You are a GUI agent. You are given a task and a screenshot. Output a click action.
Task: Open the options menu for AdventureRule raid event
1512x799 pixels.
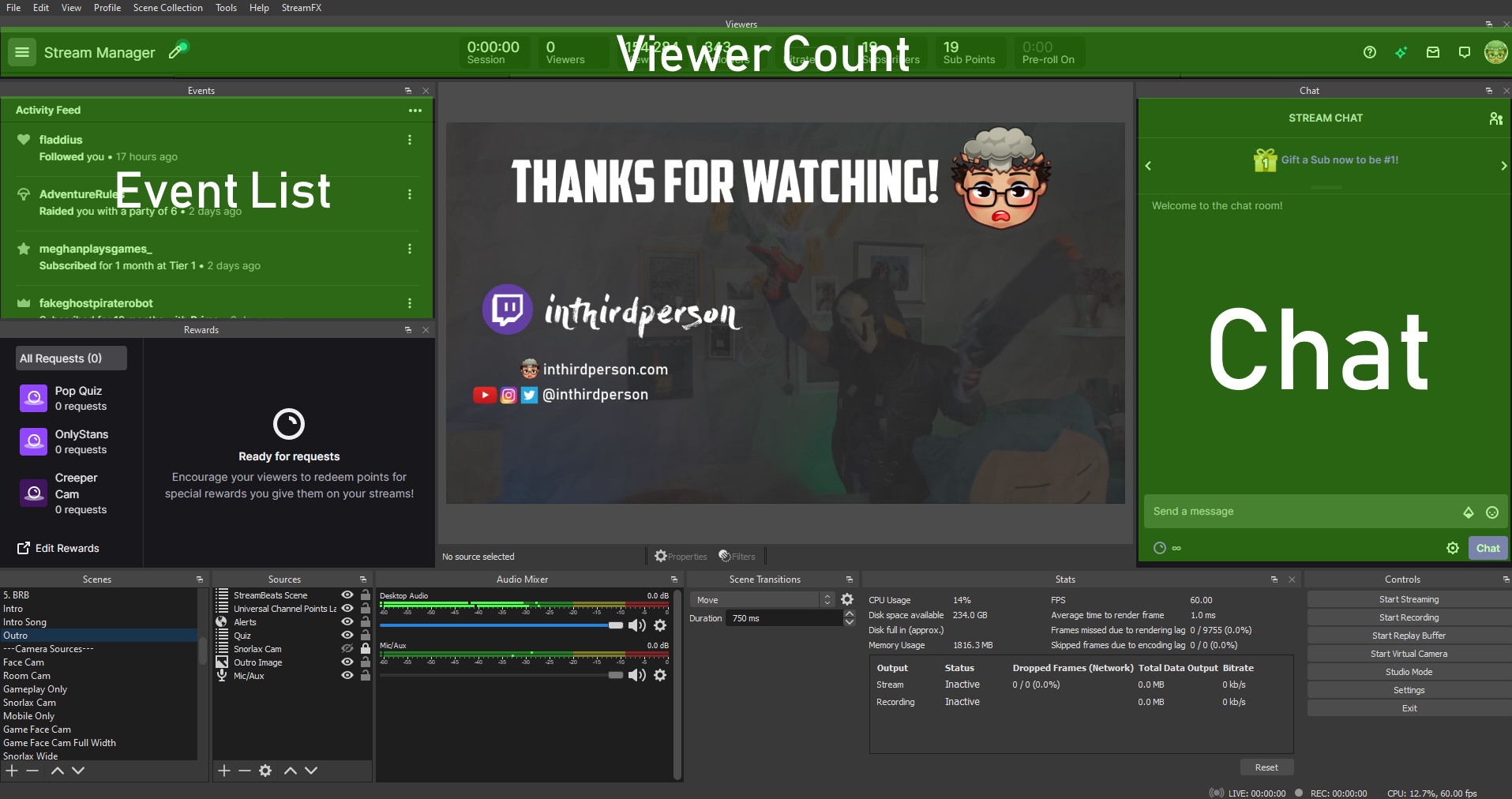409,195
